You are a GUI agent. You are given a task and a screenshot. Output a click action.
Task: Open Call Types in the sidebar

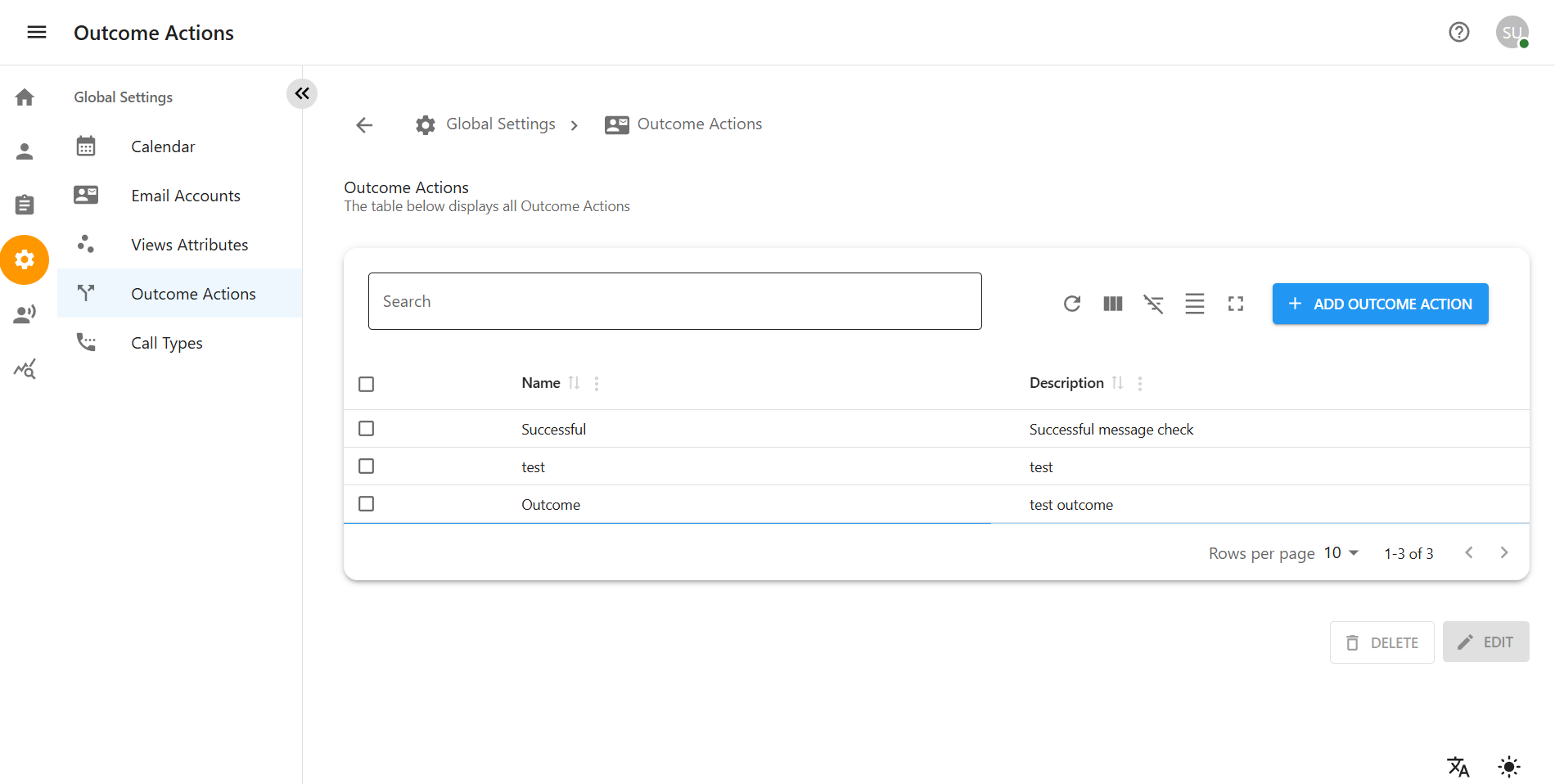(167, 343)
